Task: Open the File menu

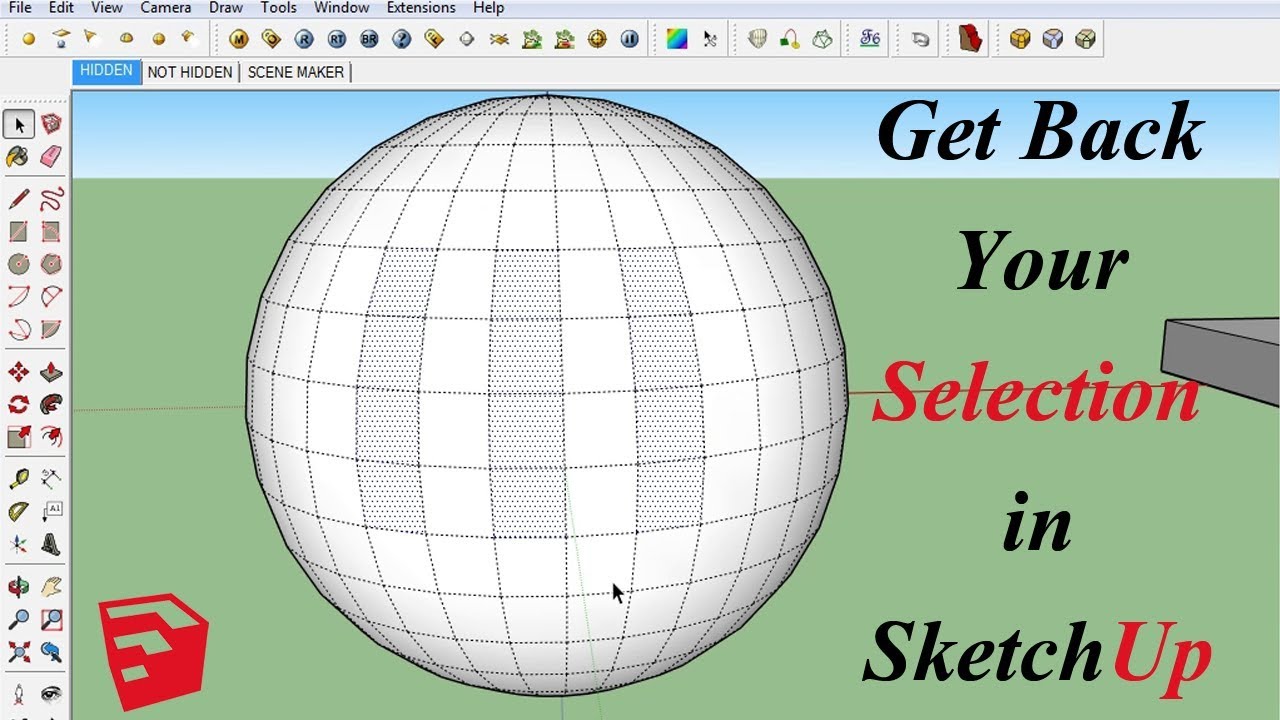Action: pyautogui.click(x=20, y=8)
